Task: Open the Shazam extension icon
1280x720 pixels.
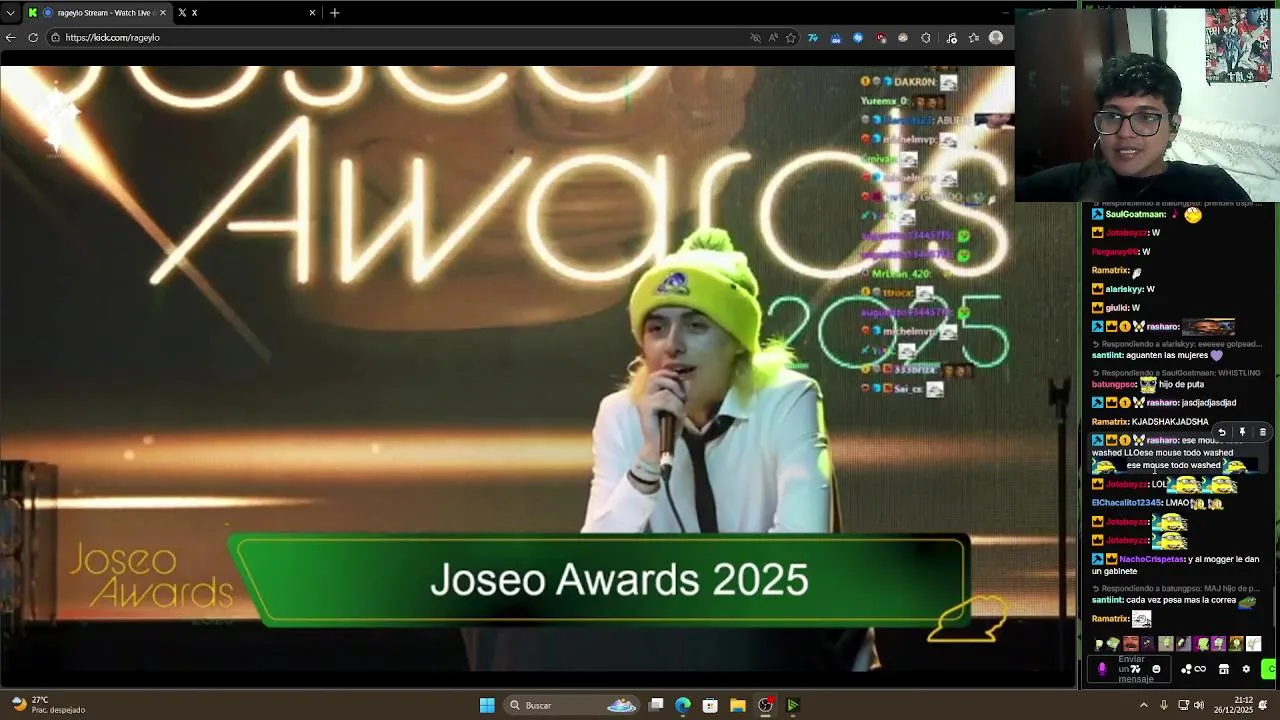Action: (x=858, y=38)
